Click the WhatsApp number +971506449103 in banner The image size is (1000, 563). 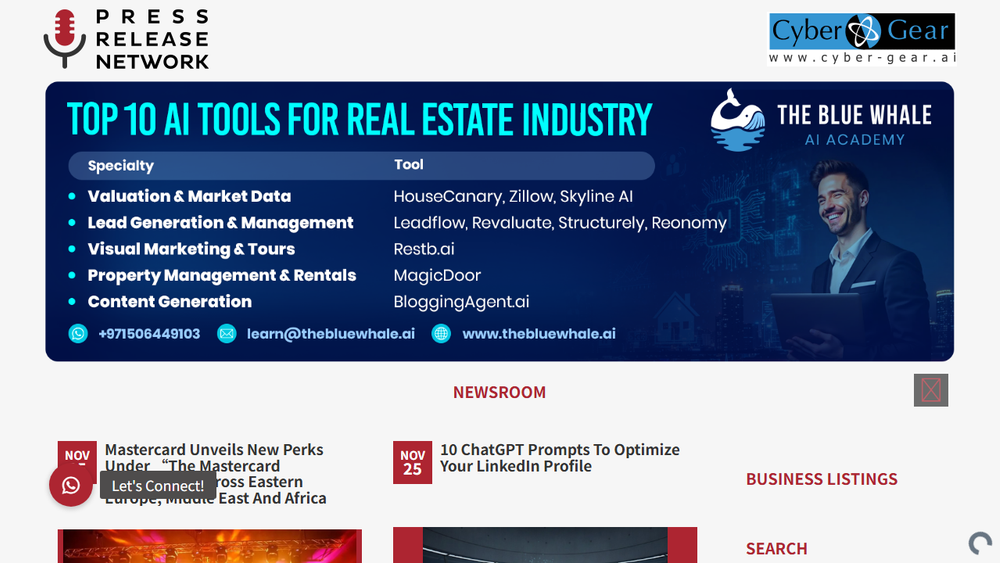(149, 333)
